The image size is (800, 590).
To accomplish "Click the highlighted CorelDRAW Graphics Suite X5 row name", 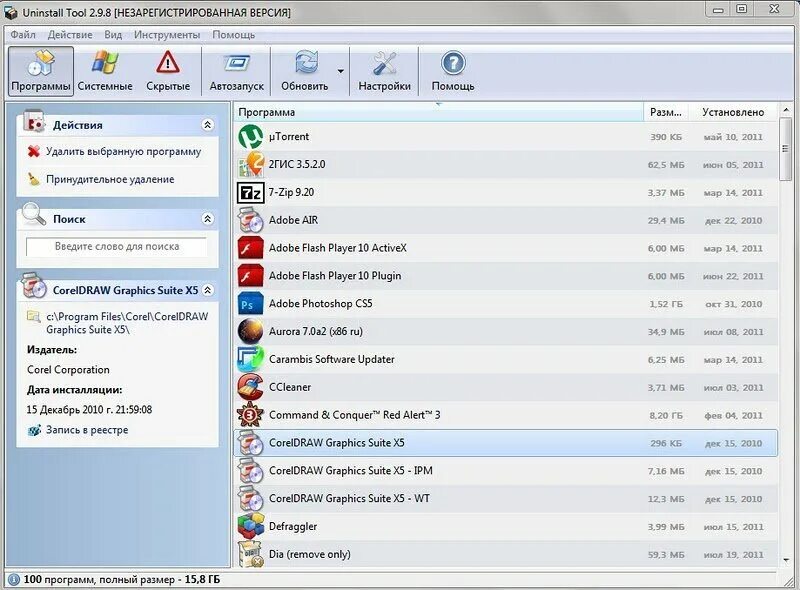I will pos(337,443).
